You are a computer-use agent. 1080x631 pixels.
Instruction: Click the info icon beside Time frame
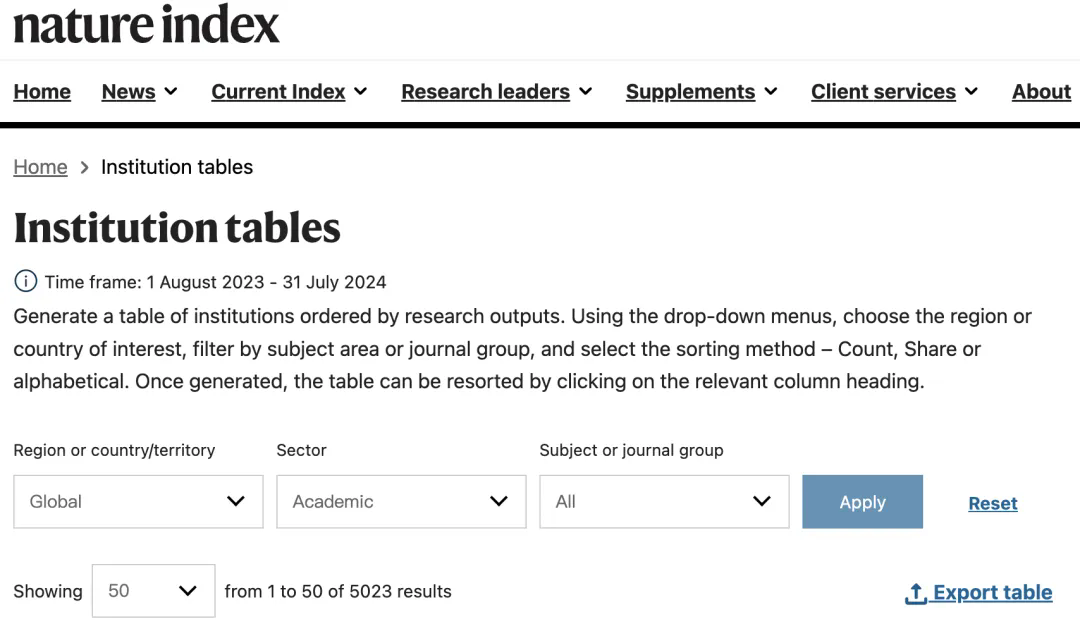click(x=25, y=282)
